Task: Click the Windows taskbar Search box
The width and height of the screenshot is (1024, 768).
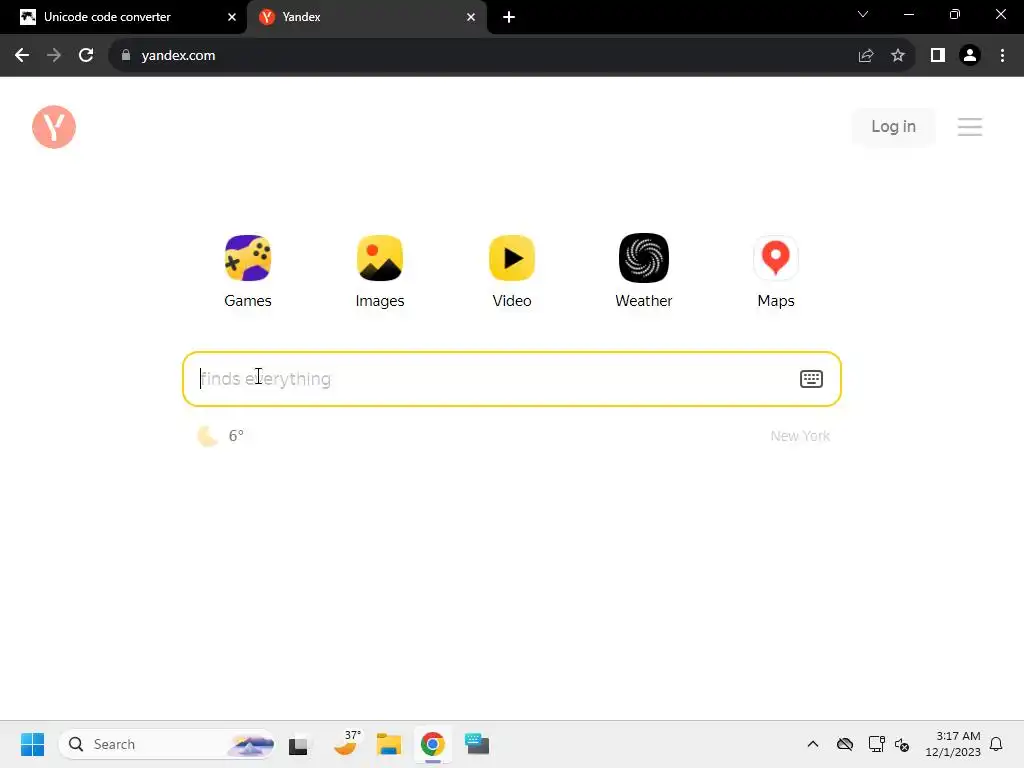Action: tap(167, 744)
